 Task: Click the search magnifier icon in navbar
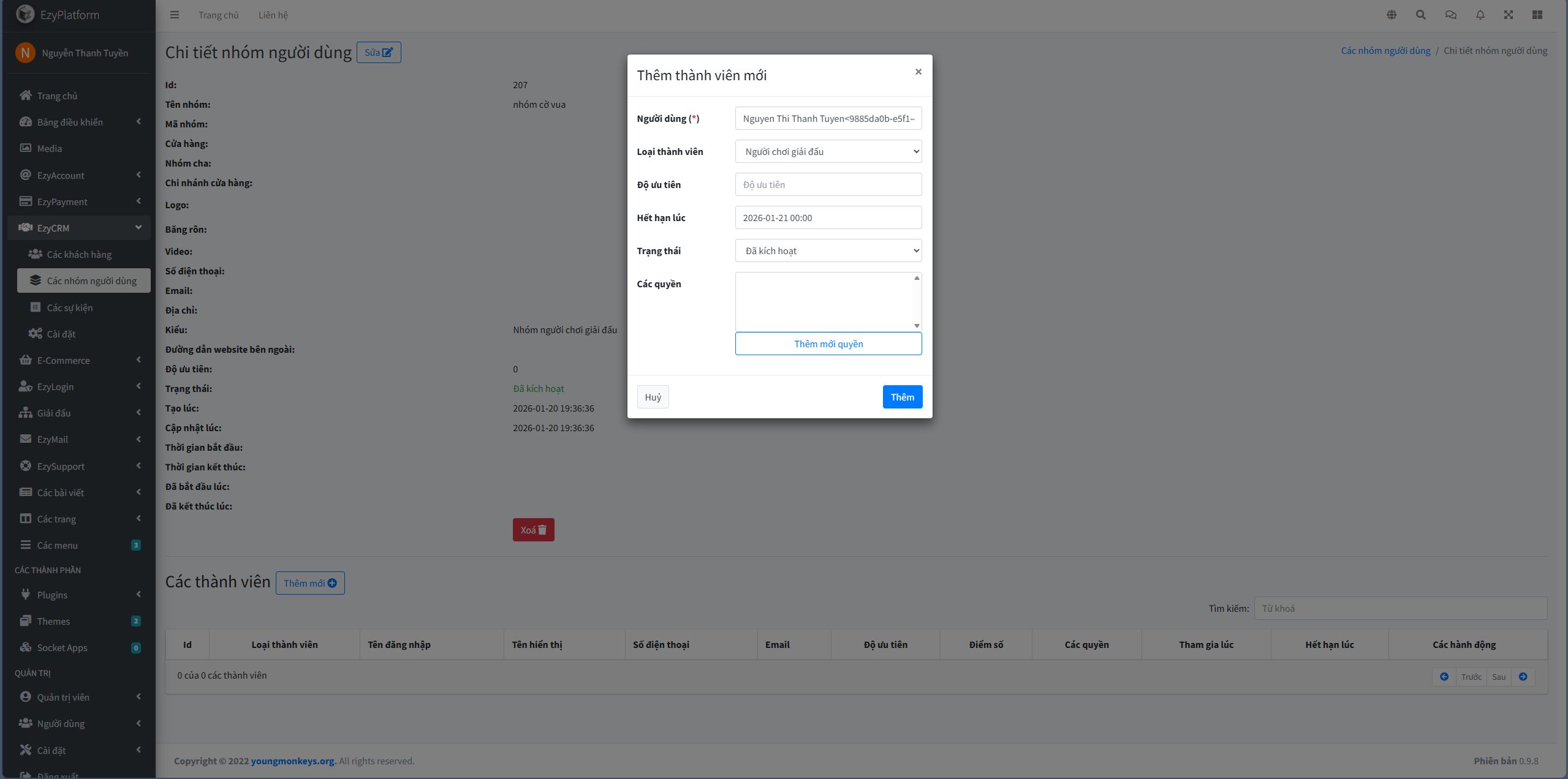[1420, 15]
